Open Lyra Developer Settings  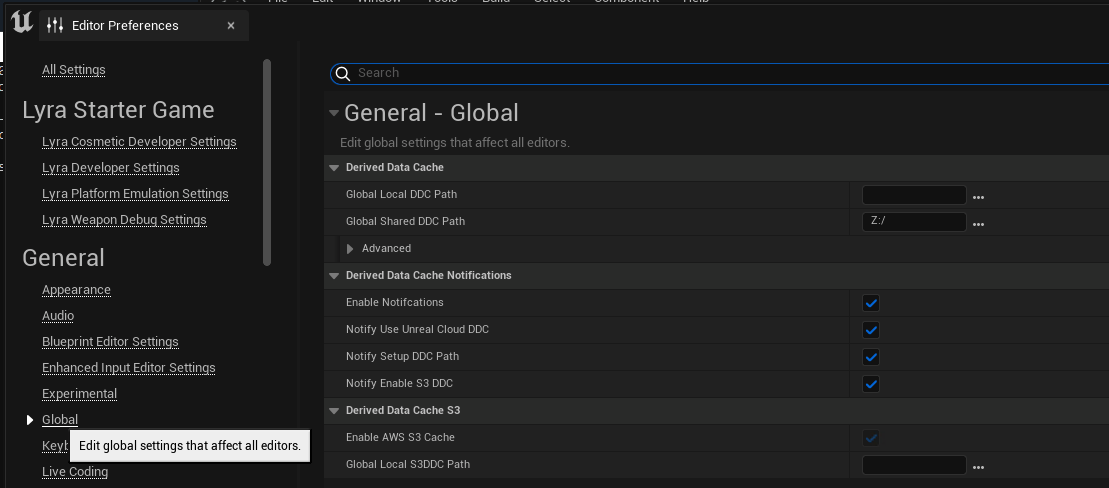[x=110, y=168]
